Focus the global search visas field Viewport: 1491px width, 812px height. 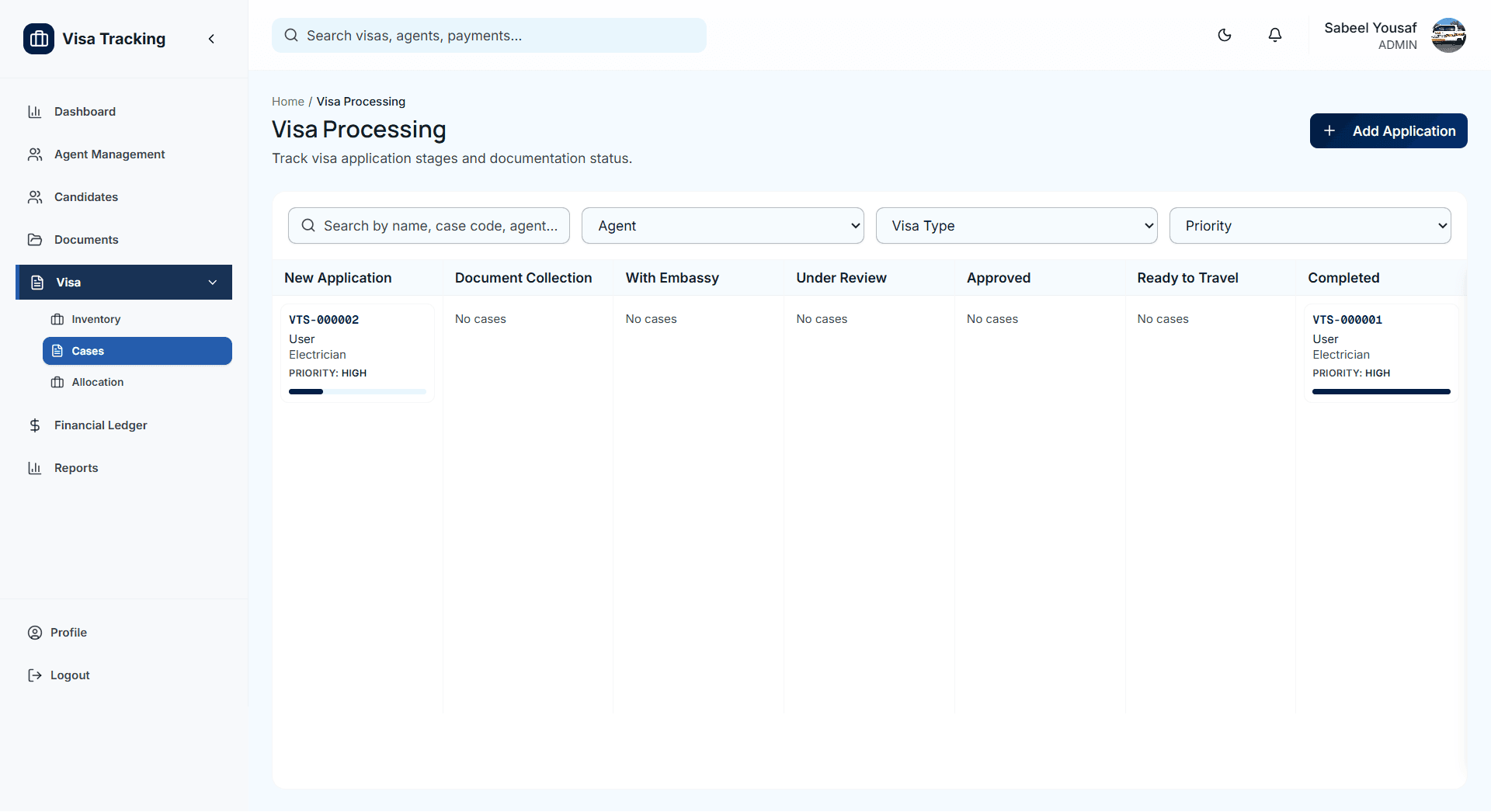pyautogui.click(x=489, y=36)
